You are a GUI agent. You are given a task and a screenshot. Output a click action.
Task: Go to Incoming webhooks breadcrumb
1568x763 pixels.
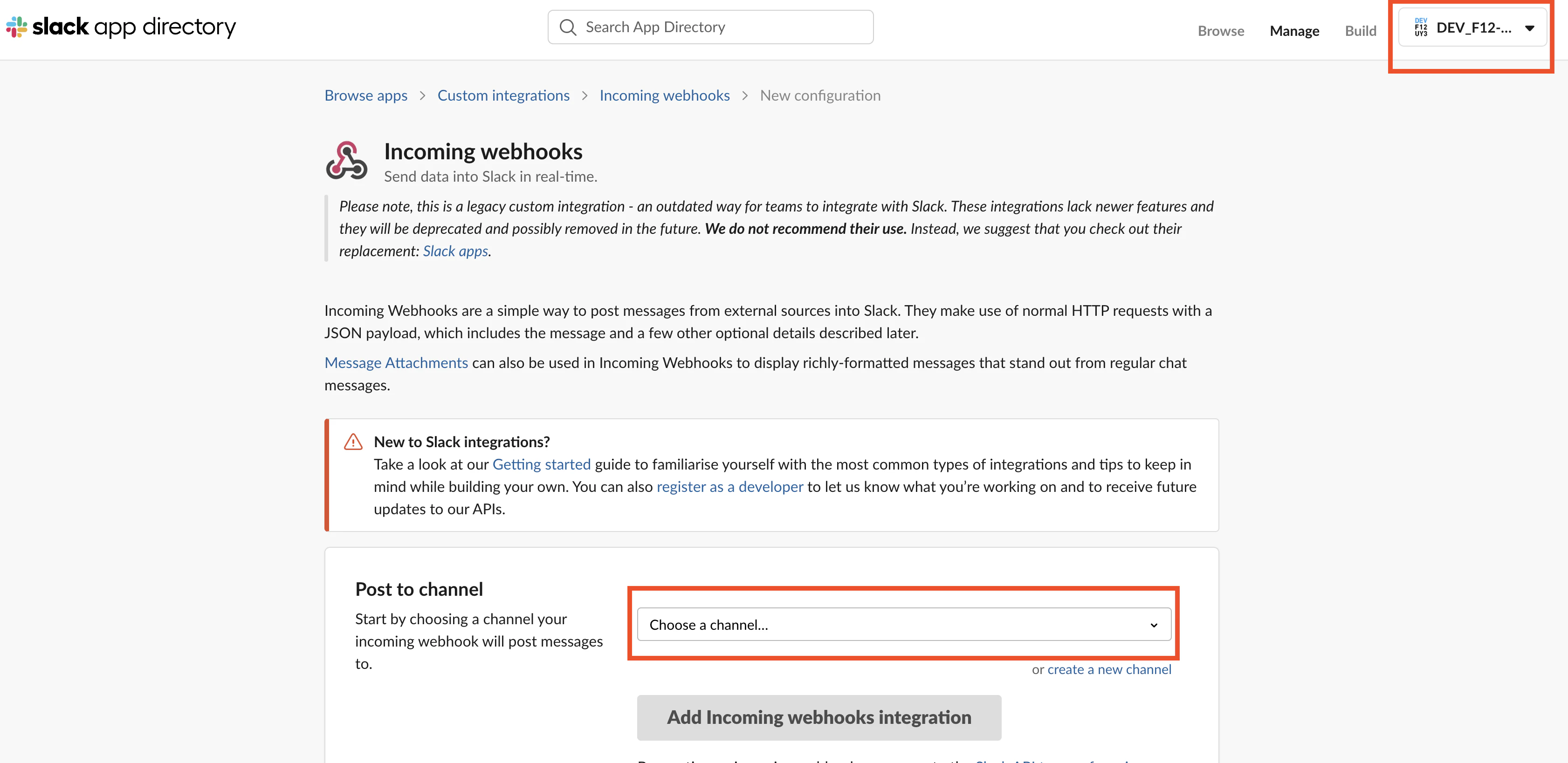(664, 95)
